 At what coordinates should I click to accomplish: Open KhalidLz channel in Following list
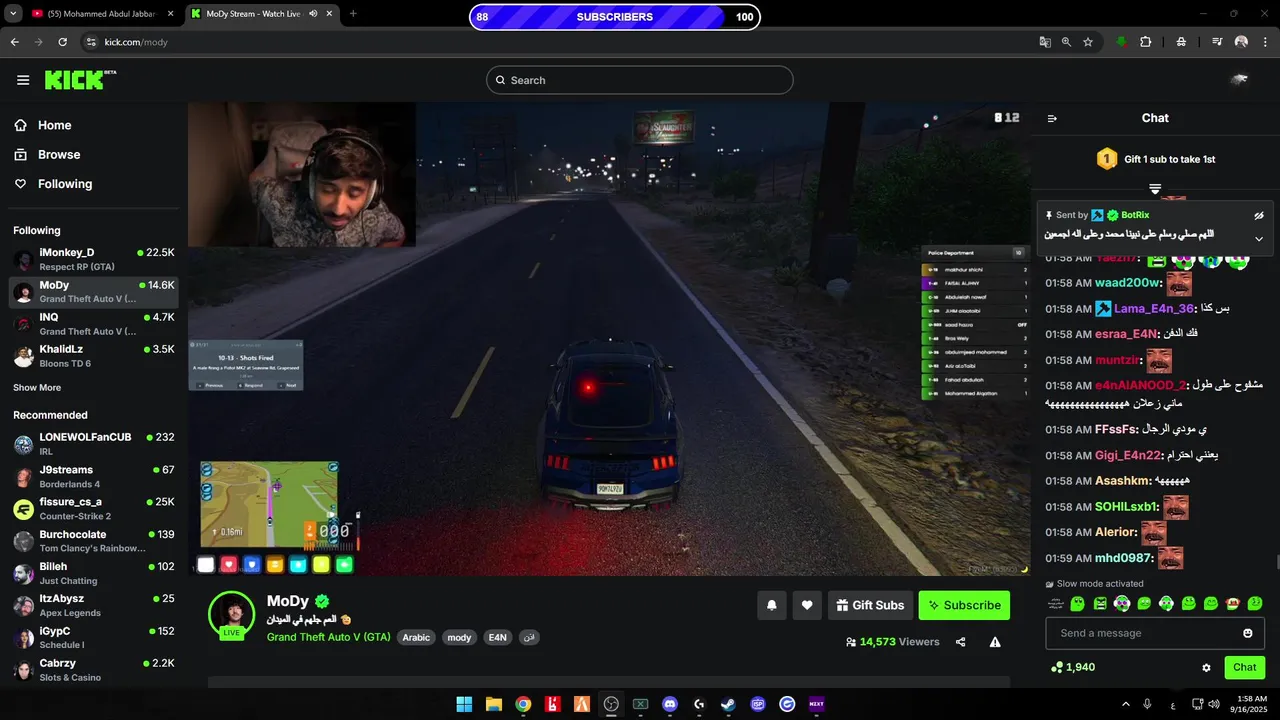click(x=94, y=356)
